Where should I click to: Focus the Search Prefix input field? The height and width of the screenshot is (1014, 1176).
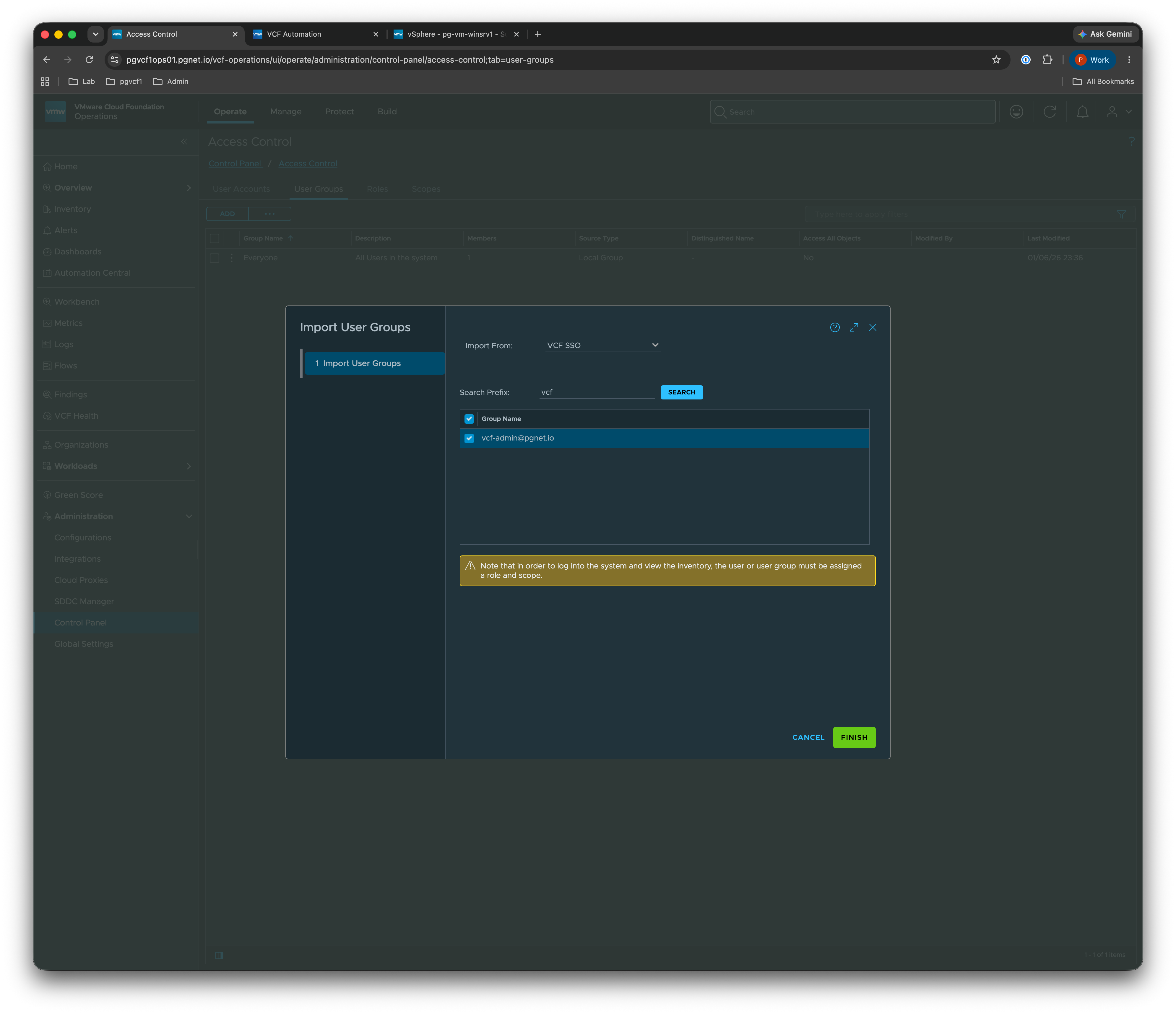click(597, 392)
